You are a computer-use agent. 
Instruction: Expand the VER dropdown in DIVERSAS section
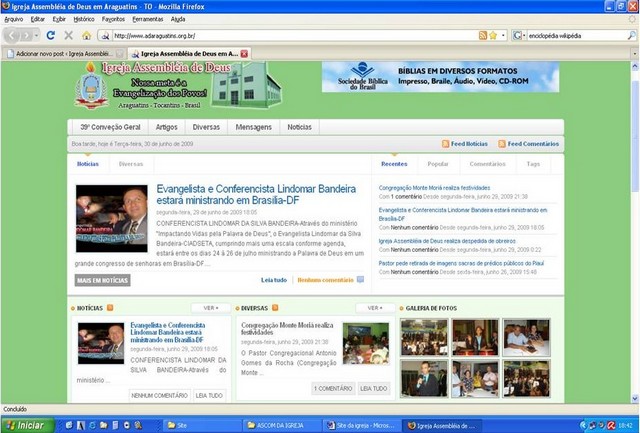tap(376, 308)
